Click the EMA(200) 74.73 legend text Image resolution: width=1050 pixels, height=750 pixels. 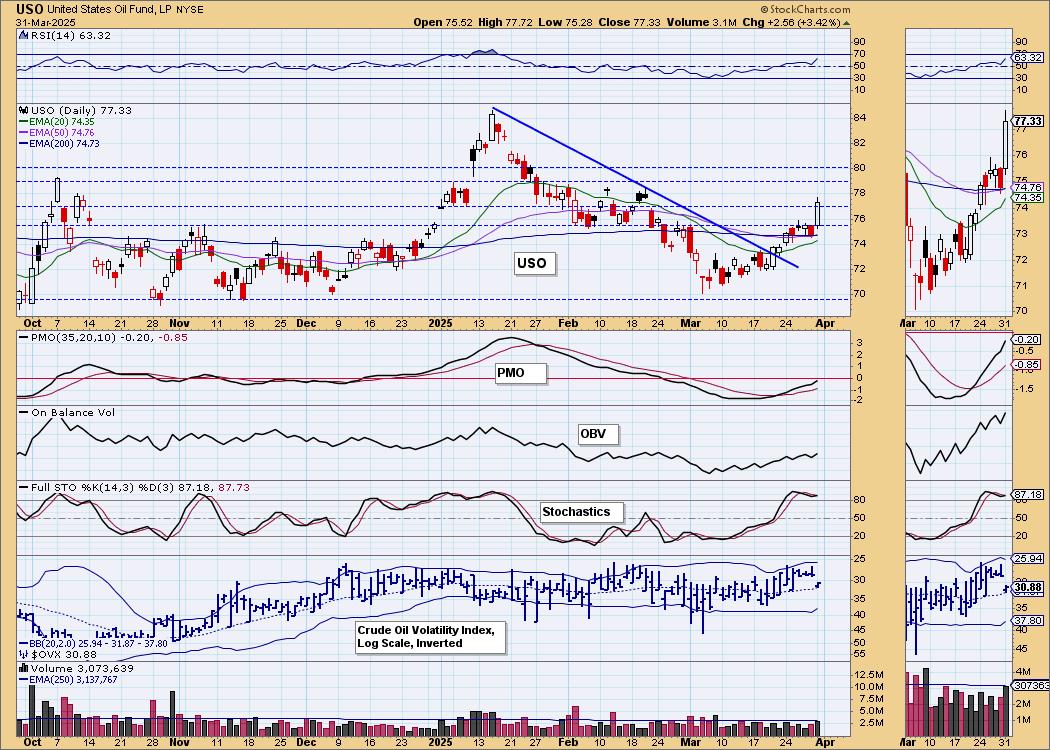tap(64, 143)
